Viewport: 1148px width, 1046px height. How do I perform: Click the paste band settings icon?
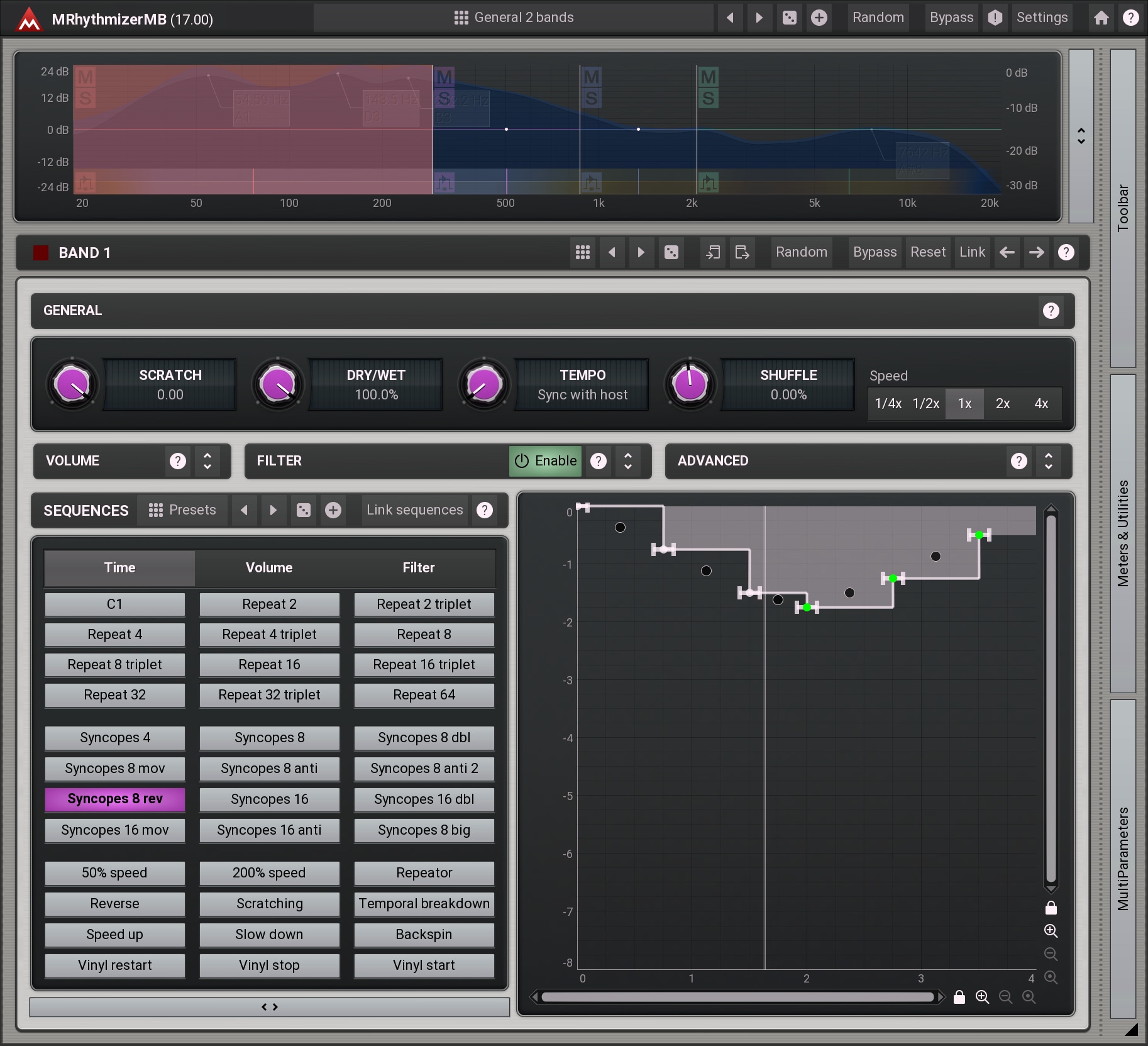742,252
